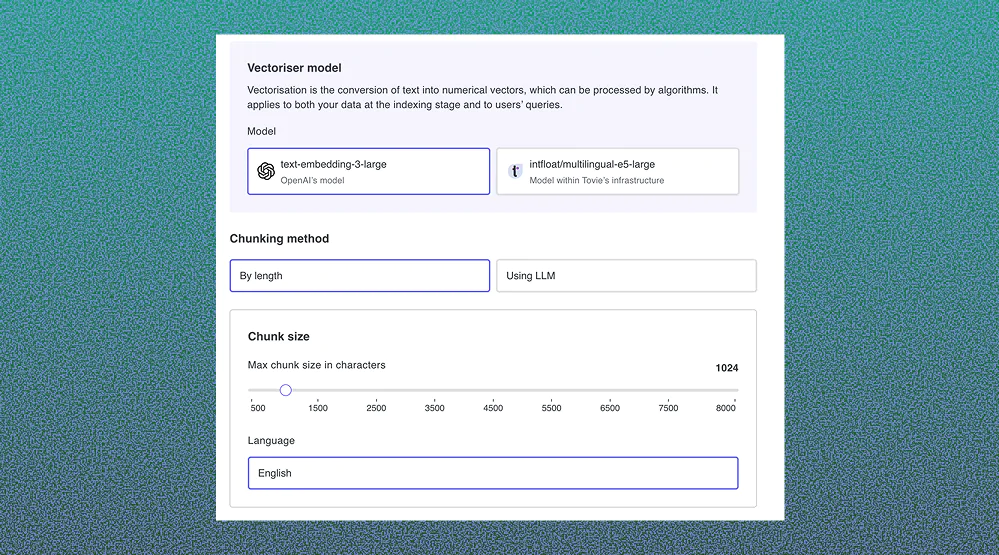The width and height of the screenshot is (999, 555).
Task: Click the 1500 tick label on the slider
Action: coord(318,408)
